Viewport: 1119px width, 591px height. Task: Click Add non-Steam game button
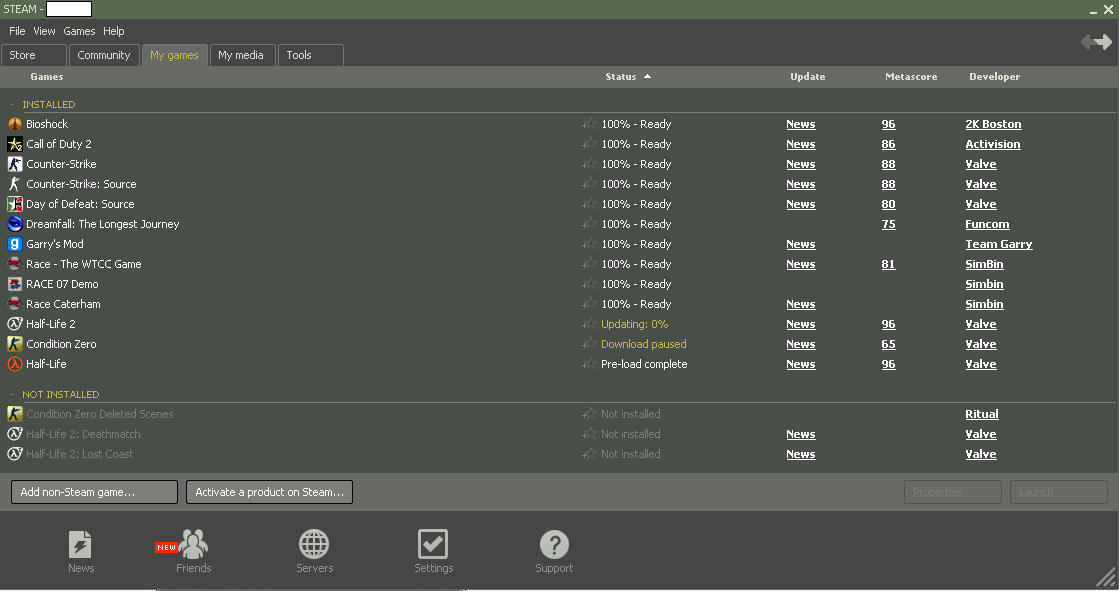[x=94, y=492]
